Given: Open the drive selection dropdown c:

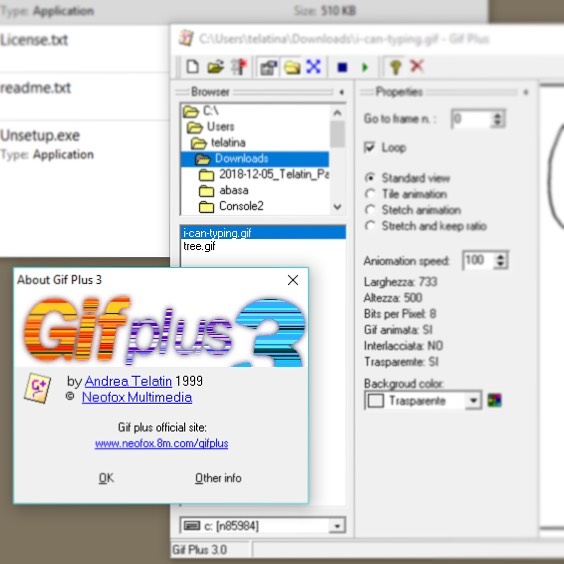Looking at the screenshot, I should pos(337,526).
